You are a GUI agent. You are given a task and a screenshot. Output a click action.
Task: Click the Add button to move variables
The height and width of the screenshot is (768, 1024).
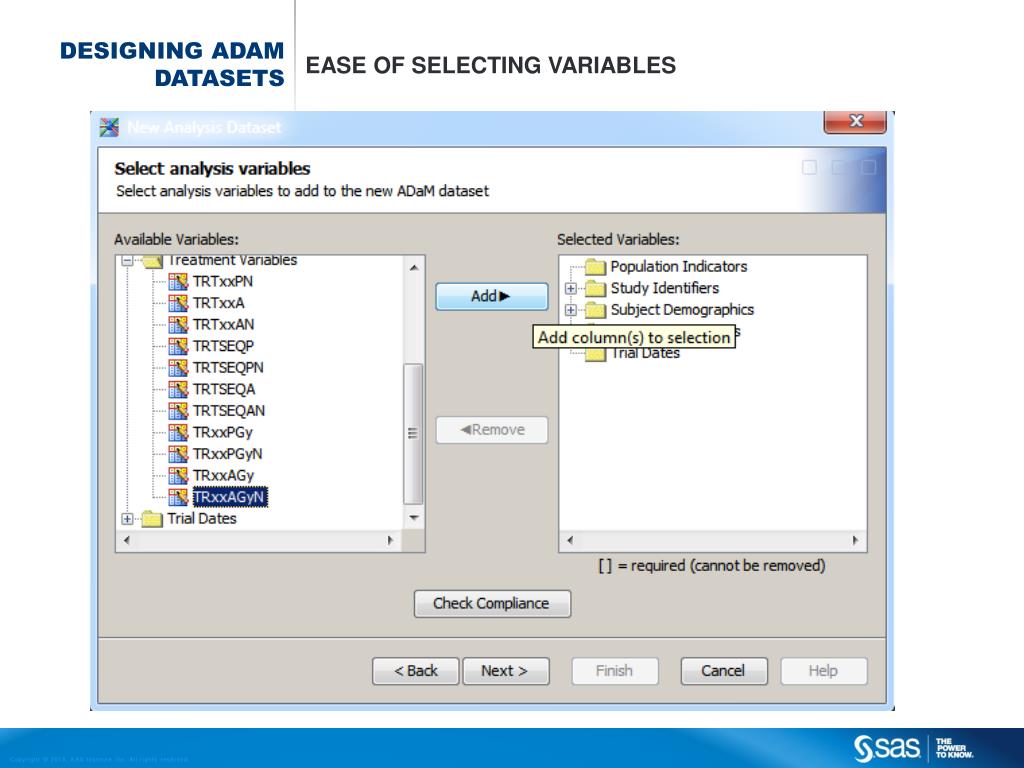[491, 296]
